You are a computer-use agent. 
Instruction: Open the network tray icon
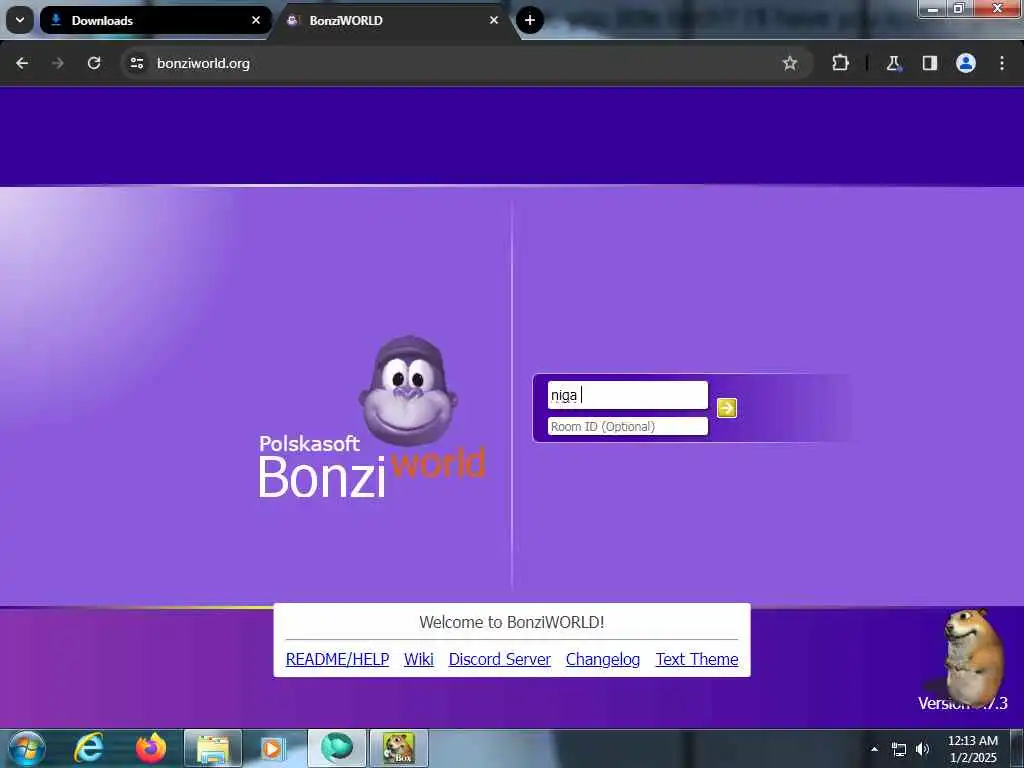[899, 749]
